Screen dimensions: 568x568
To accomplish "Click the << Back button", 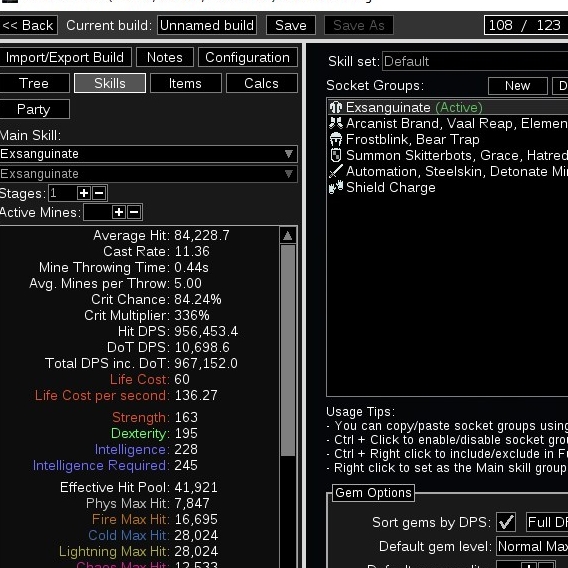I will point(28,25).
